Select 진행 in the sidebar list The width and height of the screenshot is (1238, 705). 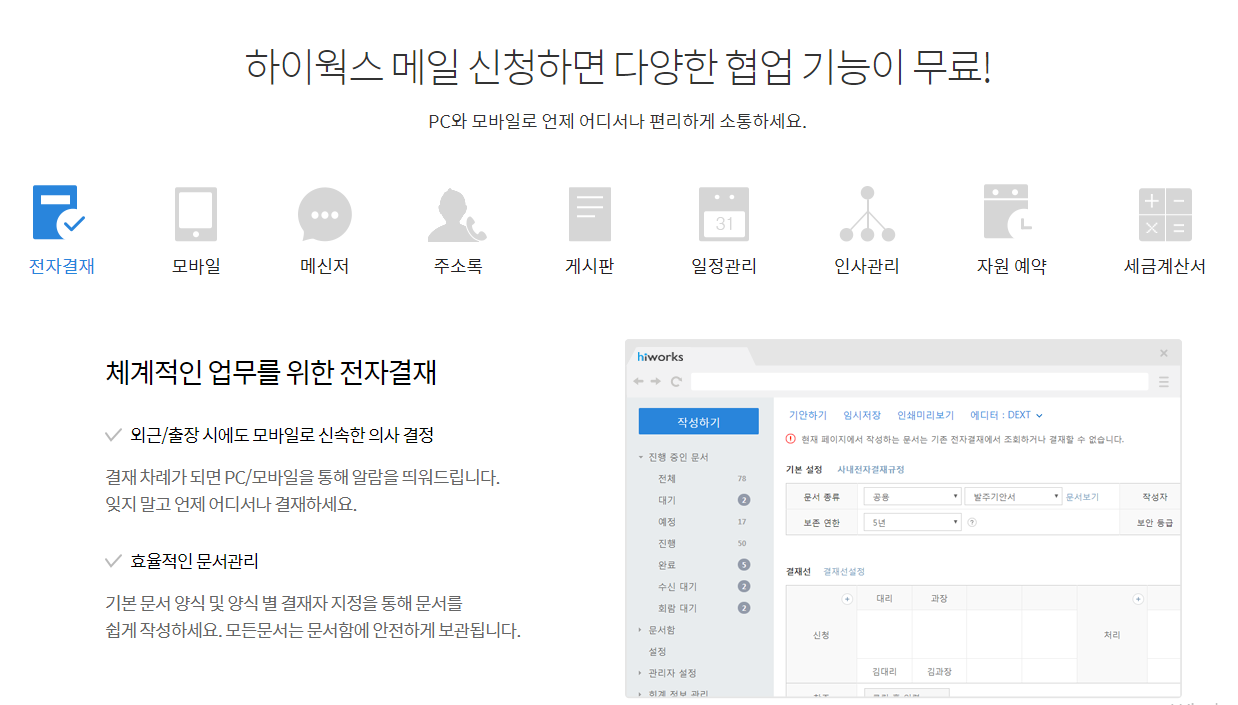[666, 543]
